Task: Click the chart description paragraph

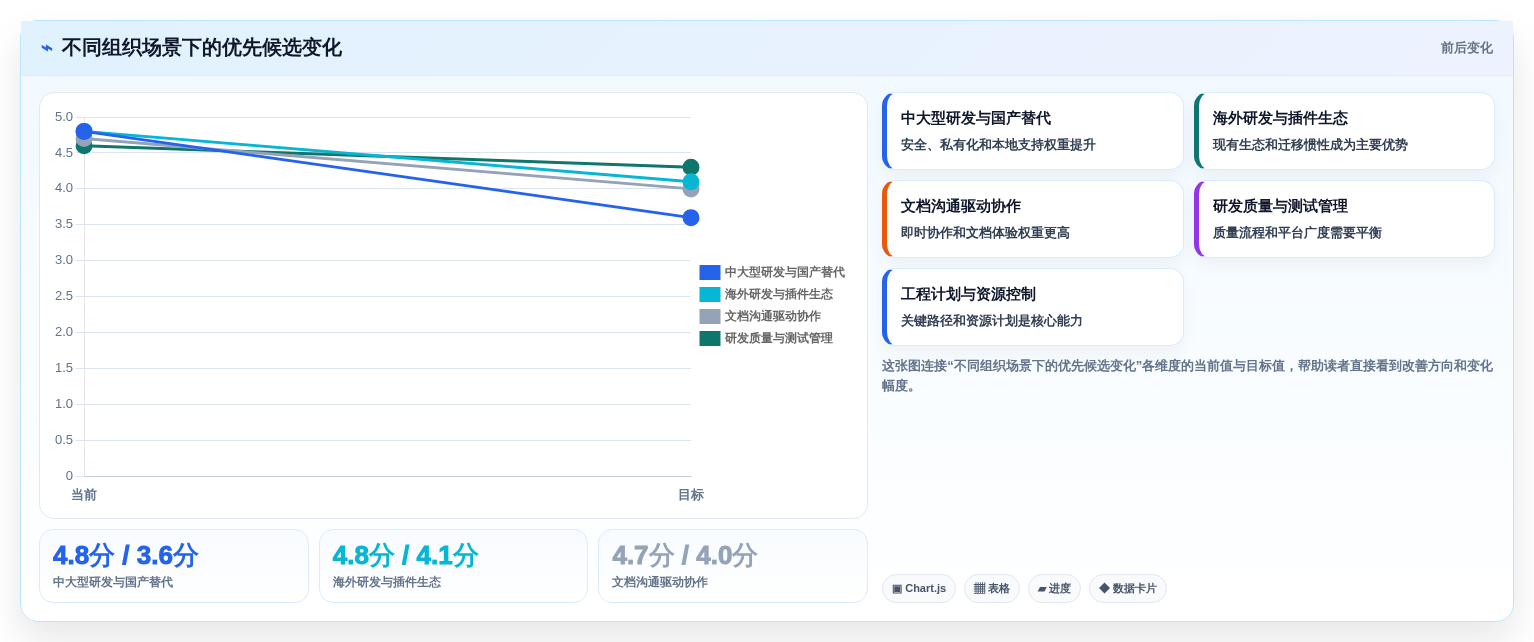Action: (x=1187, y=376)
